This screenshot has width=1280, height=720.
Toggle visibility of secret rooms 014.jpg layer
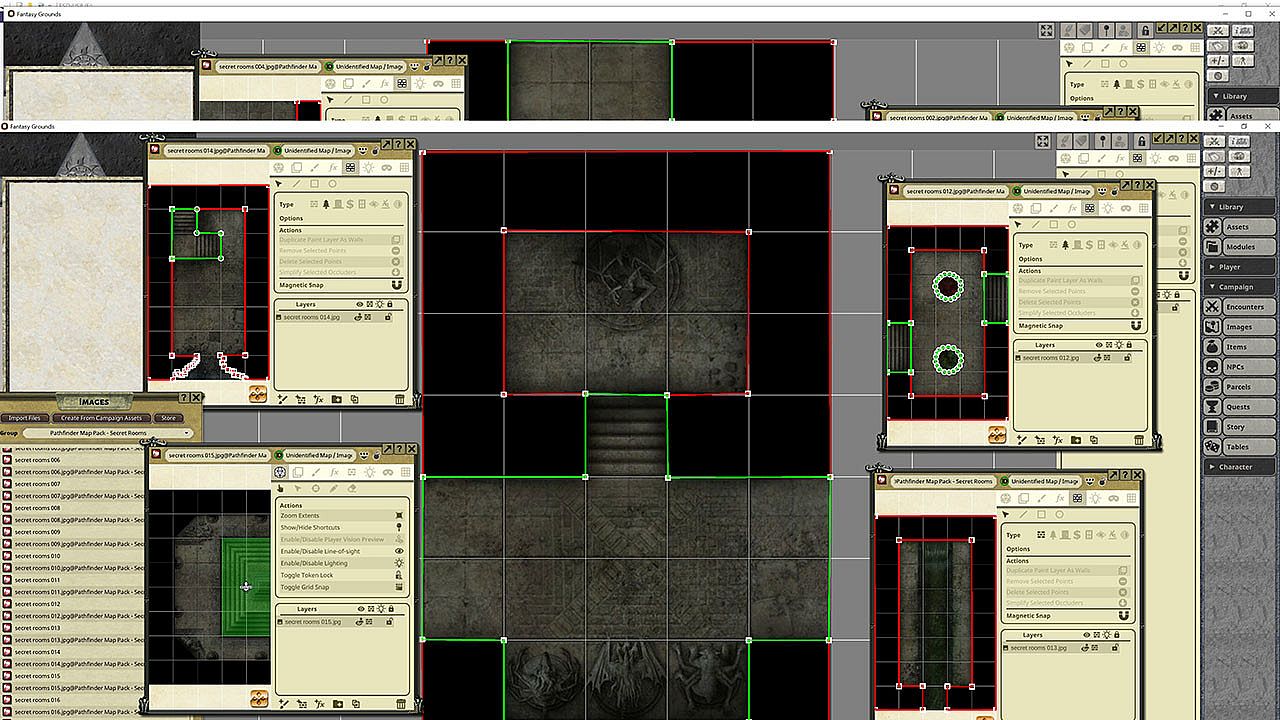pos(360,317)
